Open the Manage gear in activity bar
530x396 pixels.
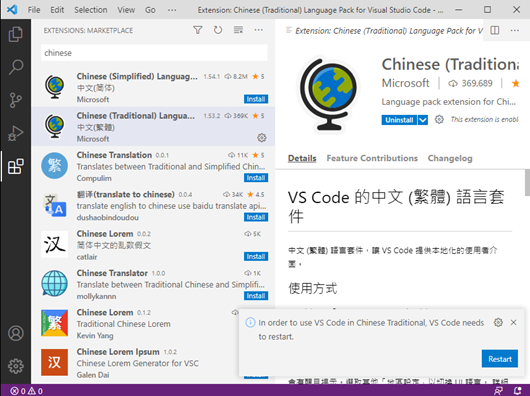16,366
